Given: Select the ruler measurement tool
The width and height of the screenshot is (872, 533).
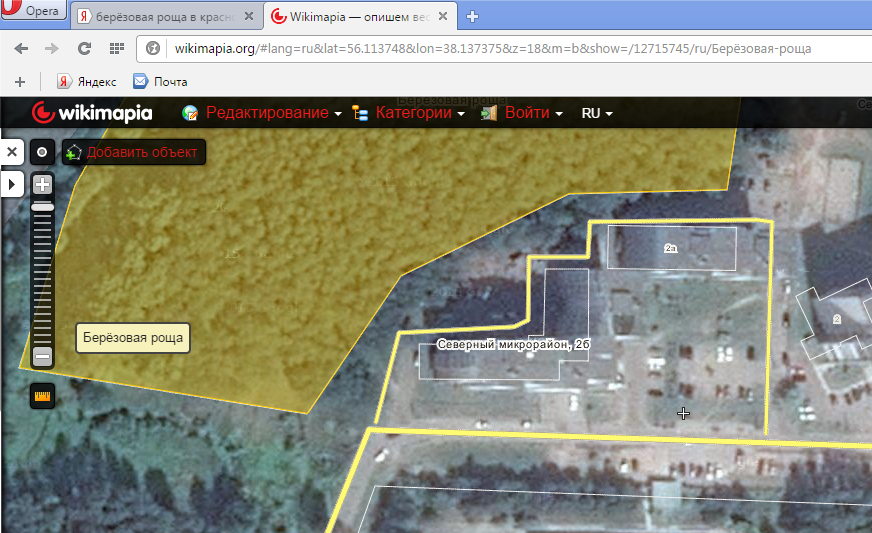Looking at the screenshot, I should tap(42, 396).
